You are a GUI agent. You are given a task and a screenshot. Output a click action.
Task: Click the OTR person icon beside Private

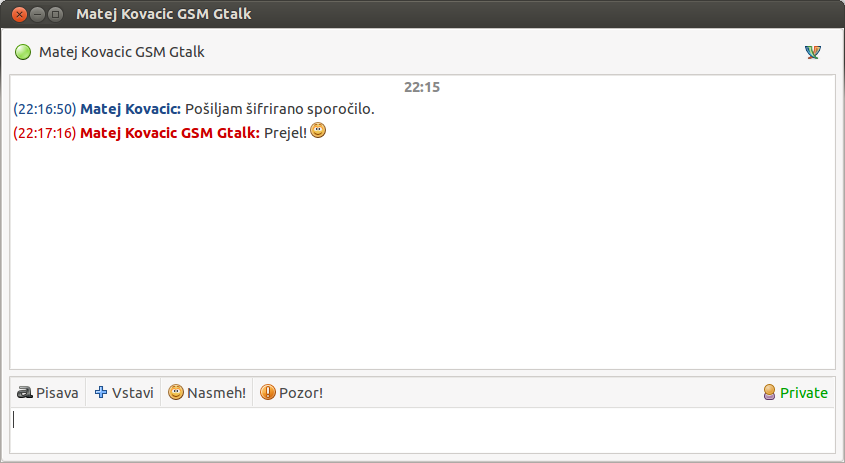tap(770, 392)
